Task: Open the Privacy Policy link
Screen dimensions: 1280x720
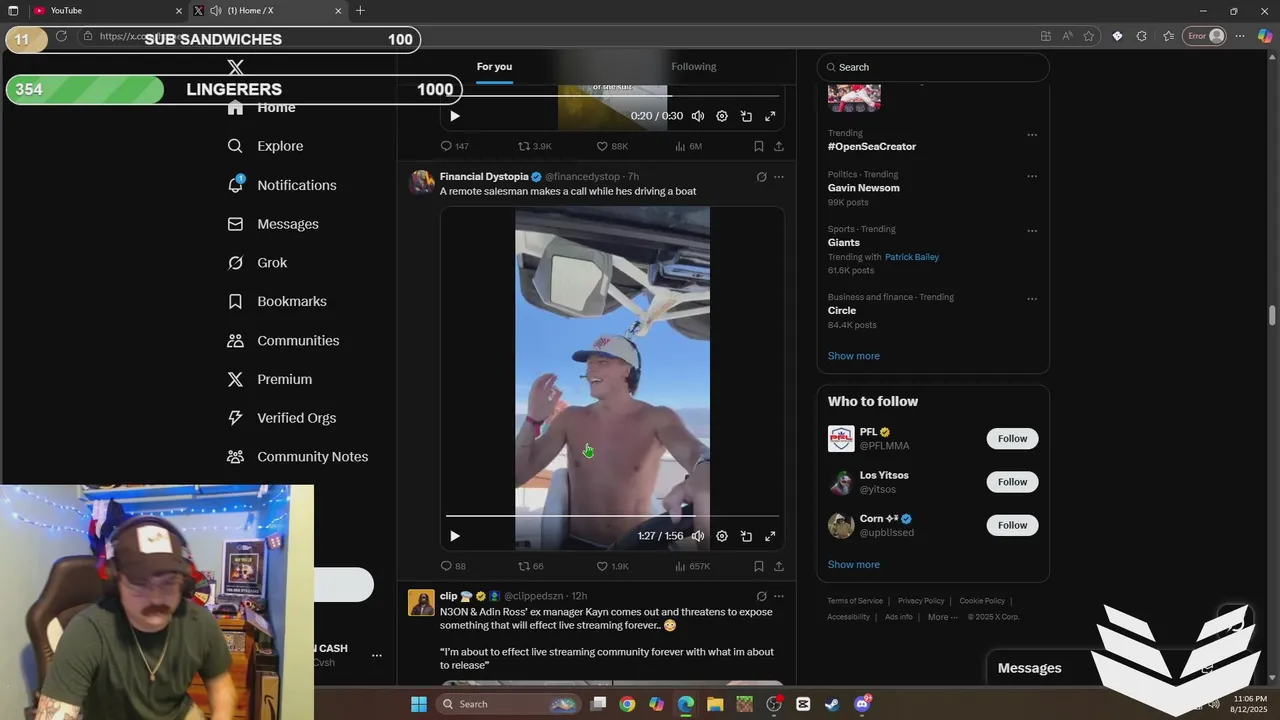Action: click(921, 601)
